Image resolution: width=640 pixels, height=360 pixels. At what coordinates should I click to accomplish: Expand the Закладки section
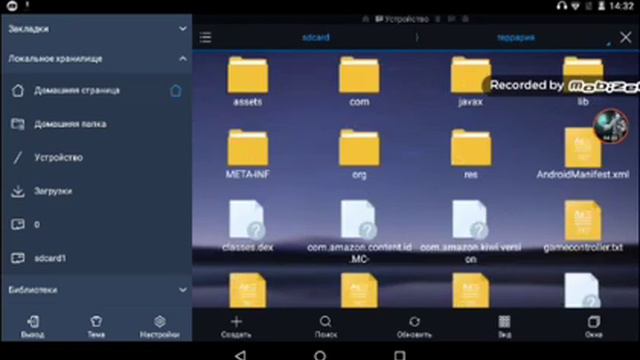pyautogui.click(x=97, y=29)
